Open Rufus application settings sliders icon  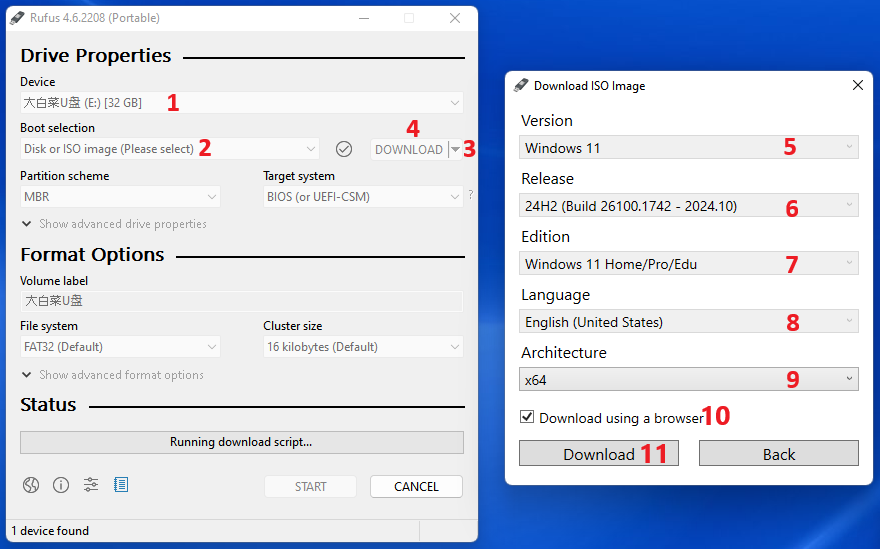(x=90, y=484)
